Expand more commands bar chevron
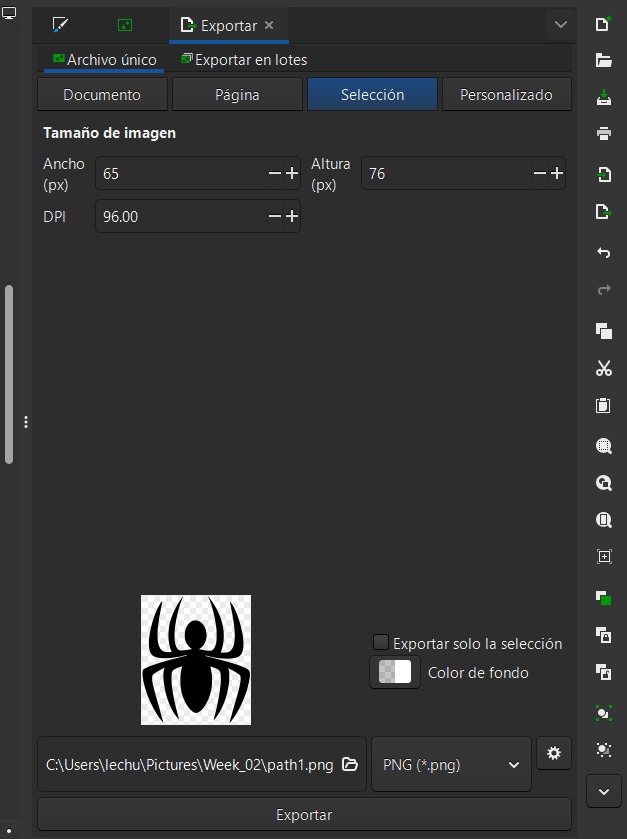 (603, 791)
